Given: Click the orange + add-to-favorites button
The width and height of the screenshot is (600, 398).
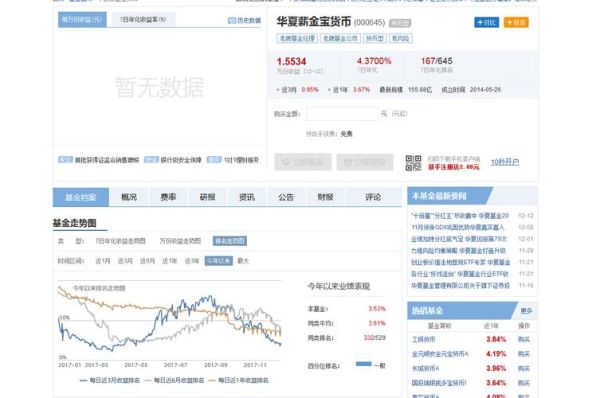Looking at the screenshot, I should click(516, 23).
